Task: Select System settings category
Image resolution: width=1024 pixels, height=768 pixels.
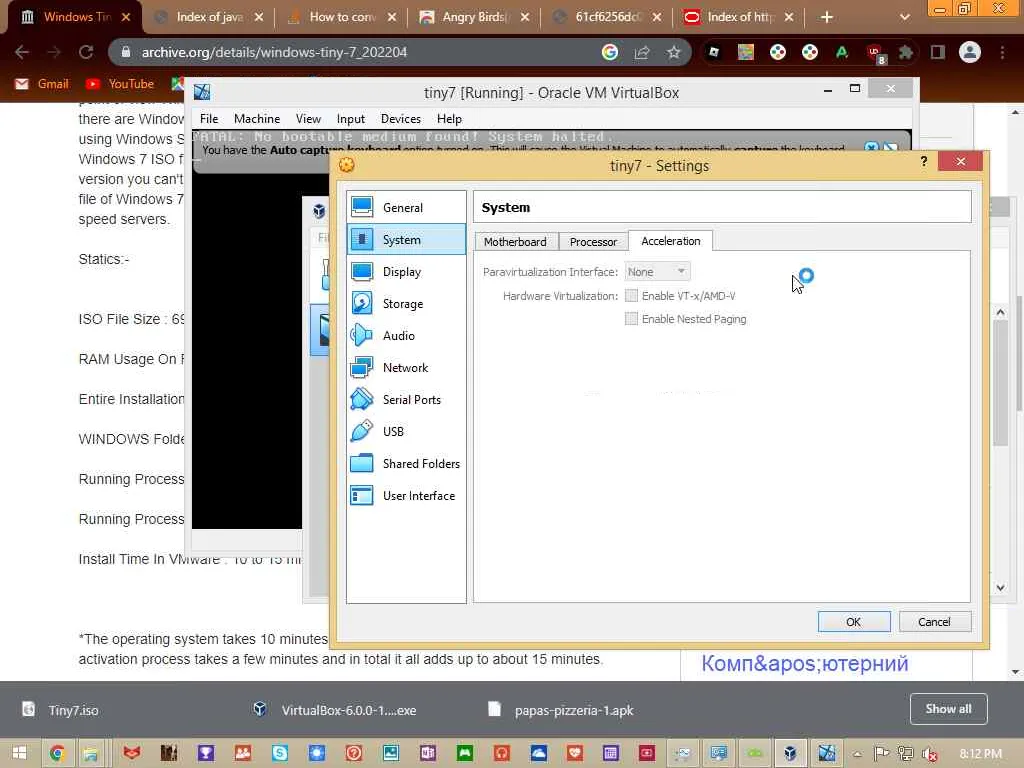Action: pyautogui.click(x=406, y=240)
